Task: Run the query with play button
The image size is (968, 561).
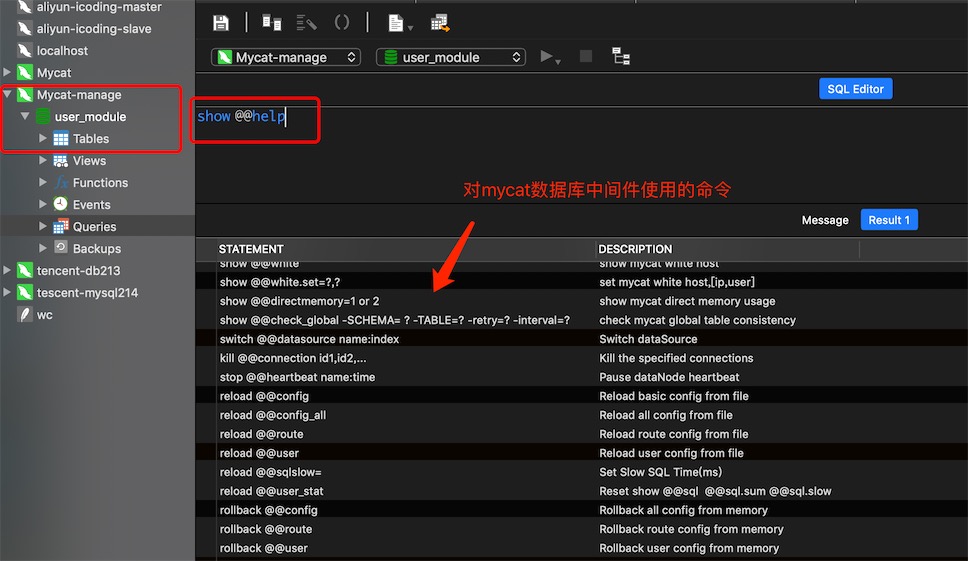Action: [546, 56]
